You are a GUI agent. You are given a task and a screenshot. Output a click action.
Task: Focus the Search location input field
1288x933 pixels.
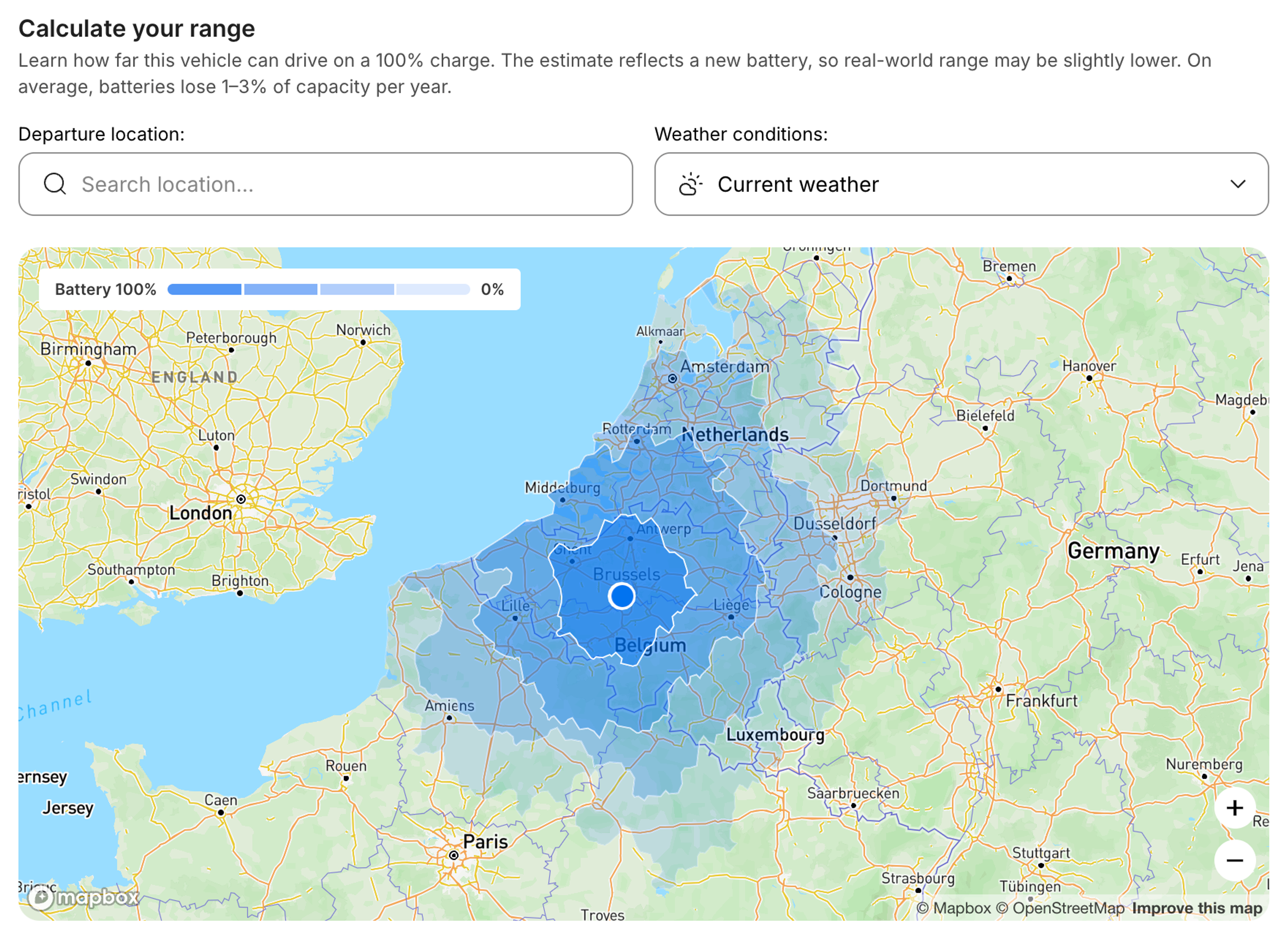[325, 184]
